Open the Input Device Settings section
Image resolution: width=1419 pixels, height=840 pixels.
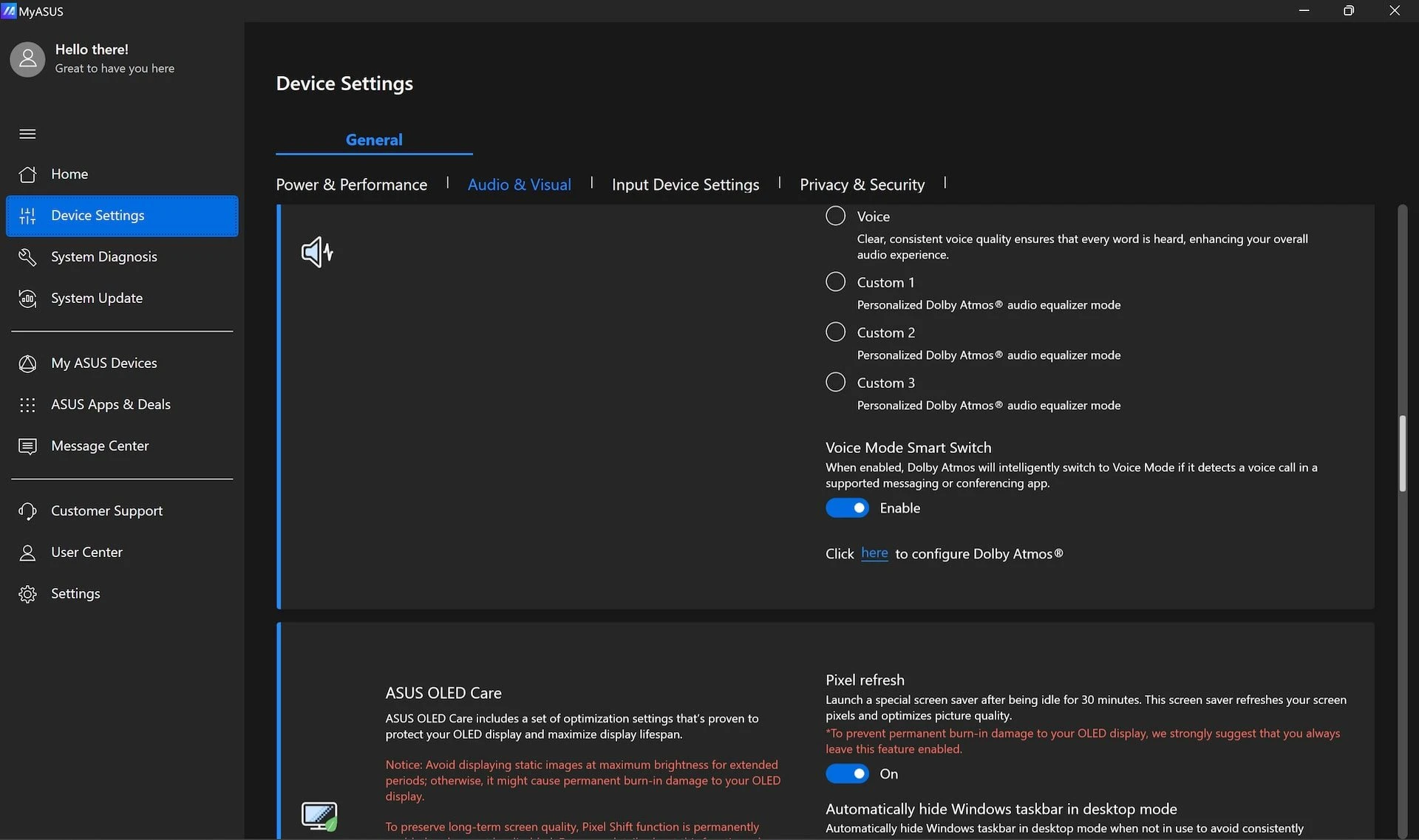pyautogui.click(x=685, y=185)
